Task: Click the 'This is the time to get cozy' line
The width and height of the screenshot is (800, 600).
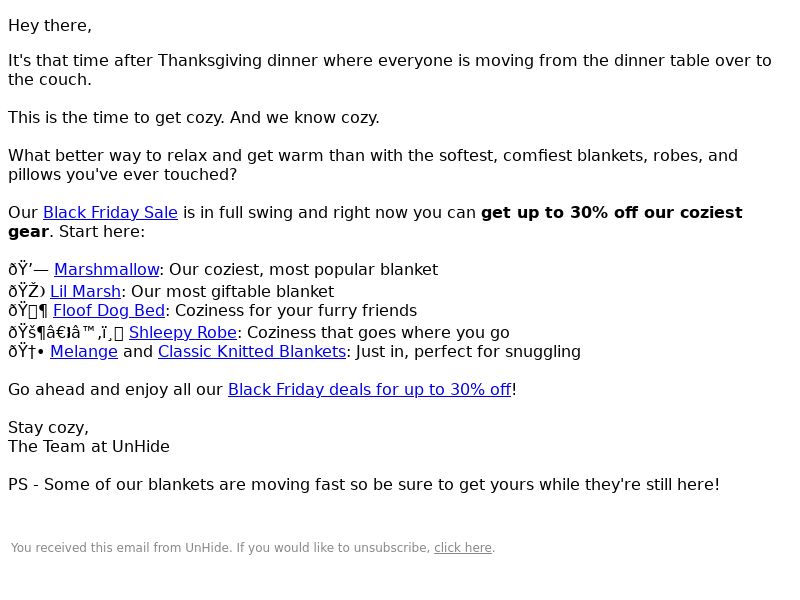Action: tap(194, 118)
